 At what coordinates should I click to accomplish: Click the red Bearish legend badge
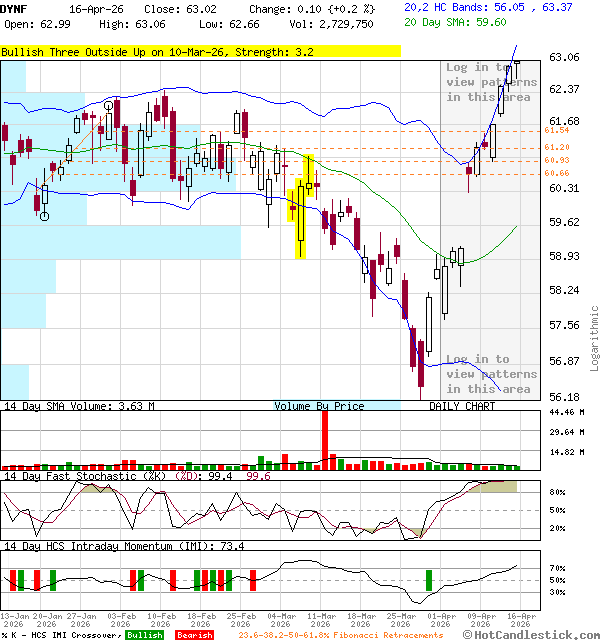[194, 635]
